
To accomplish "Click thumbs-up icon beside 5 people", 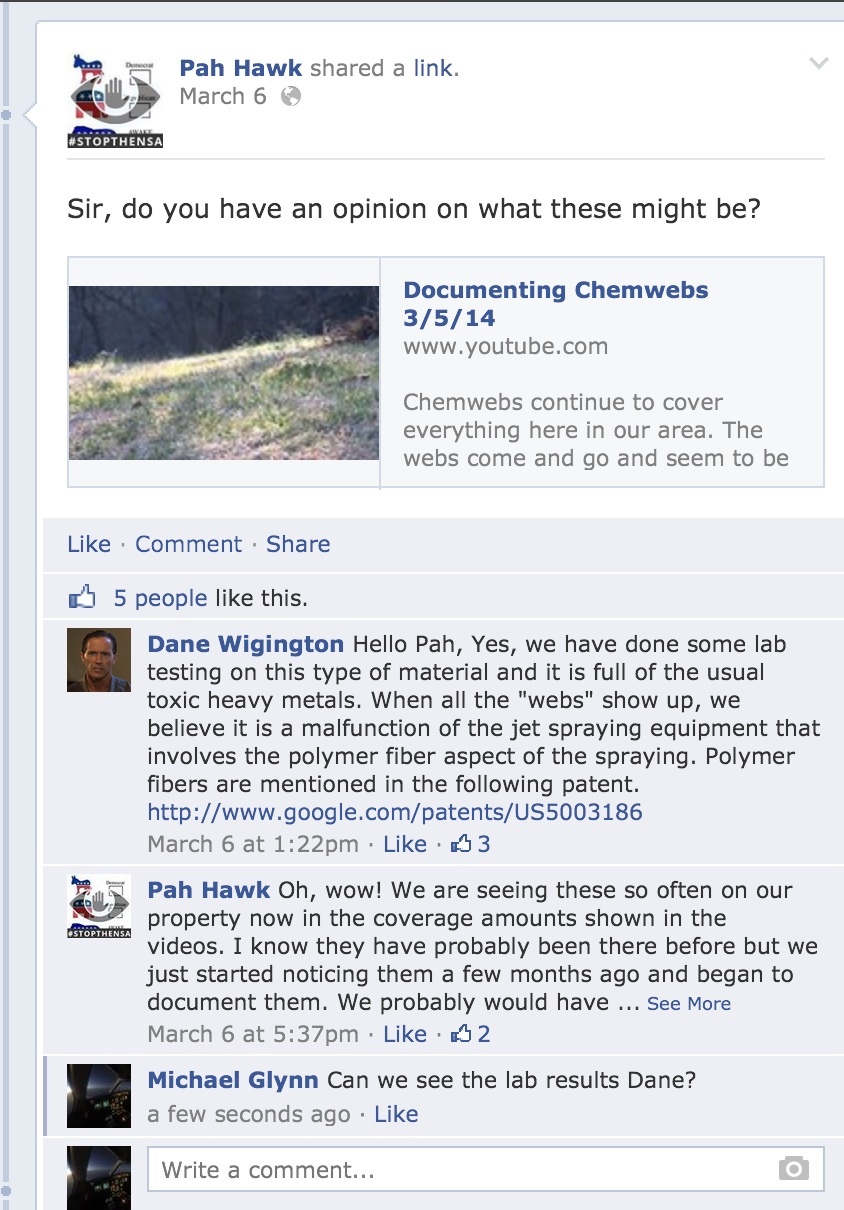I will (82, 598).
